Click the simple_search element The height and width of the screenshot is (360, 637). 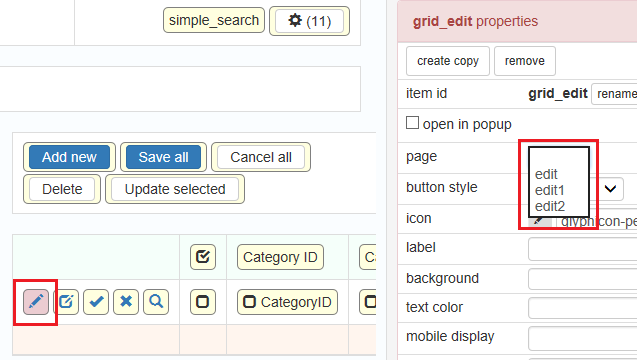(x=214, y=20)
